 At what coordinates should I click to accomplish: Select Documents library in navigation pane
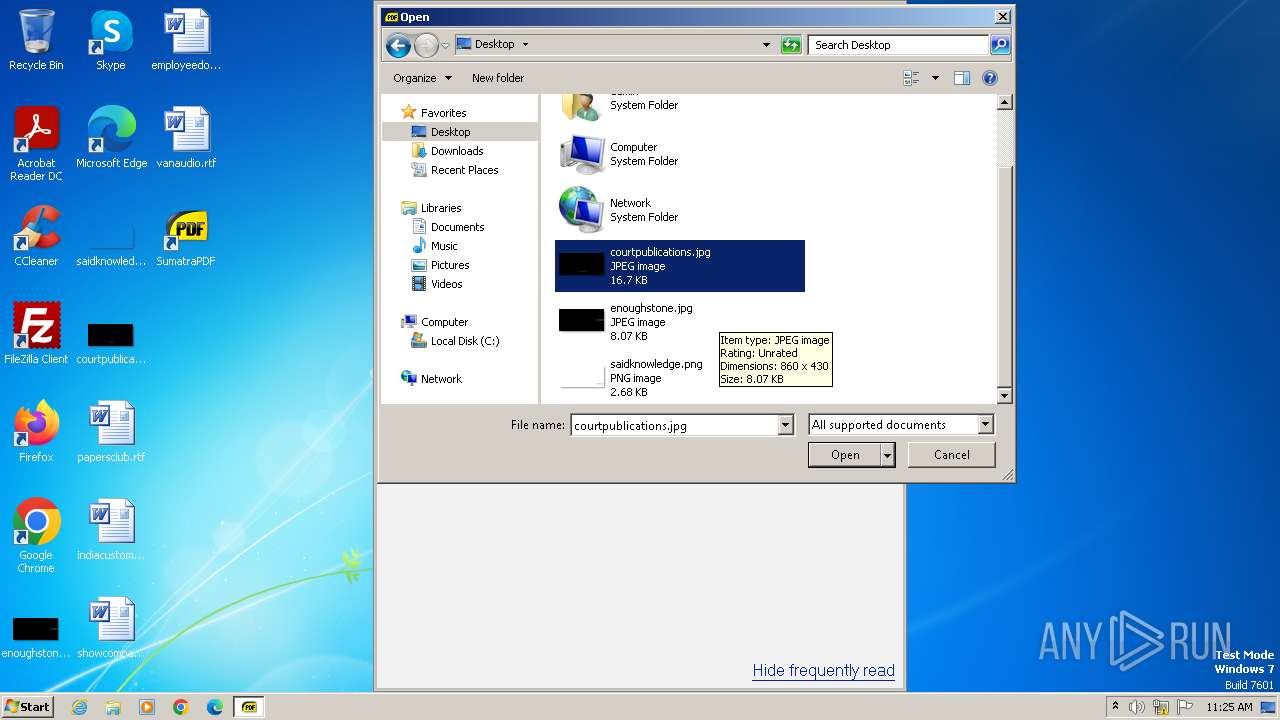click(448, 227)
